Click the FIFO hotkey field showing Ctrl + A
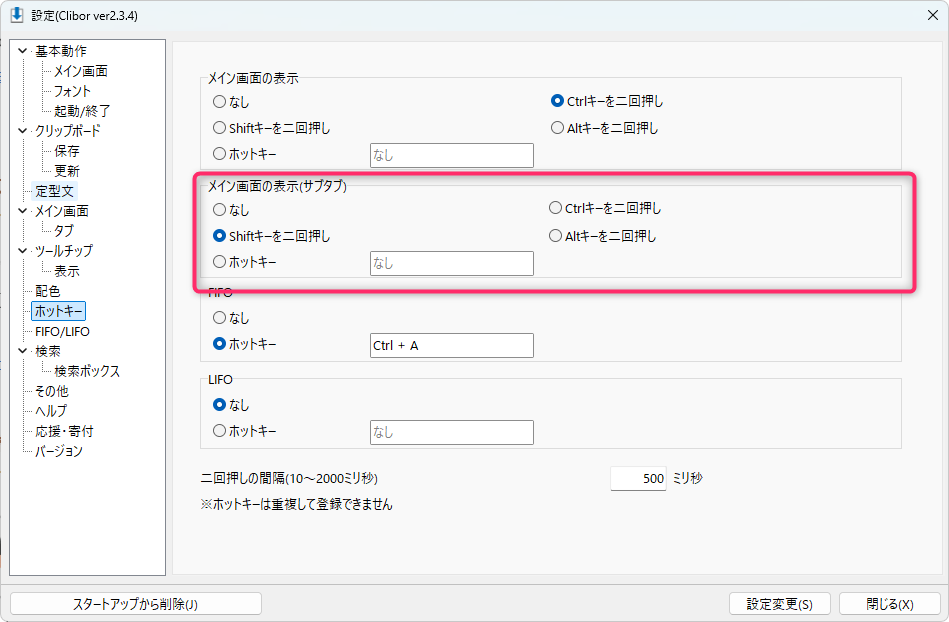Screen dimensions: 949x622 pyautogui.click(x=451, y=345)
